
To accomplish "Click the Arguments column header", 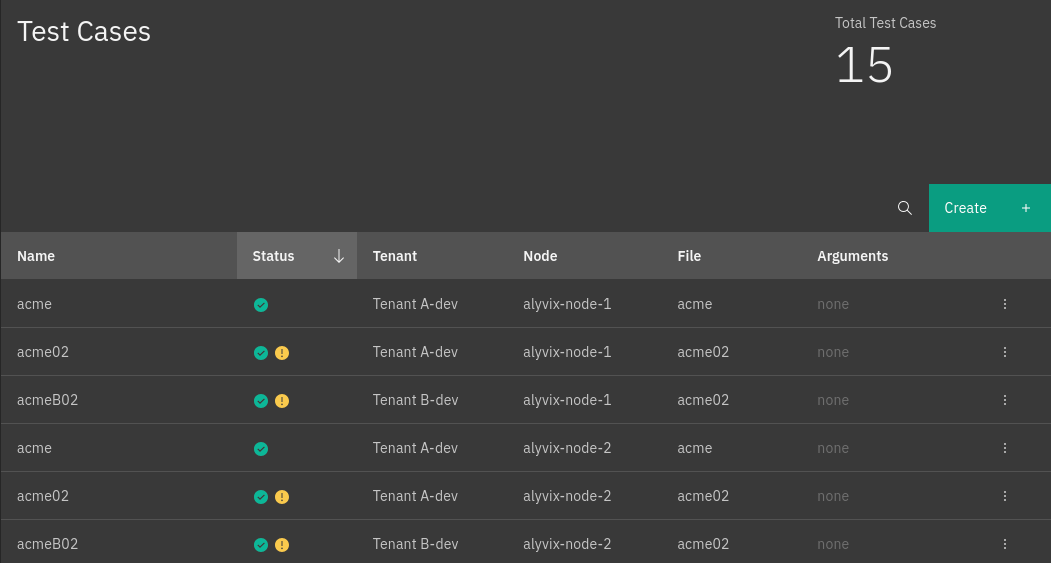I will click(852, 256).
